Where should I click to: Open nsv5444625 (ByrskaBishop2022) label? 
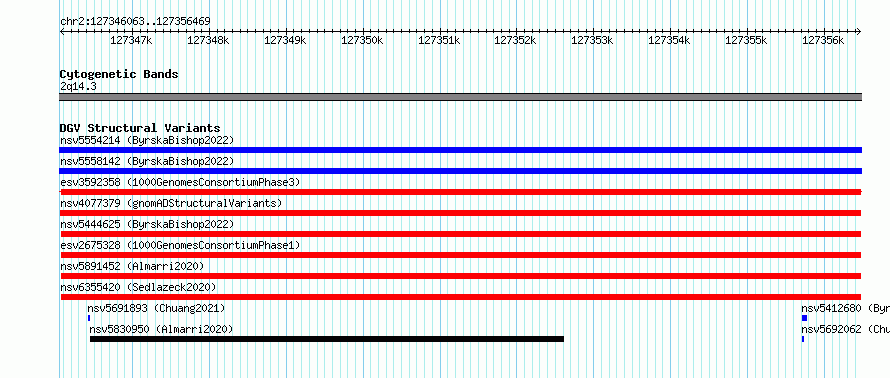[147, 224]
